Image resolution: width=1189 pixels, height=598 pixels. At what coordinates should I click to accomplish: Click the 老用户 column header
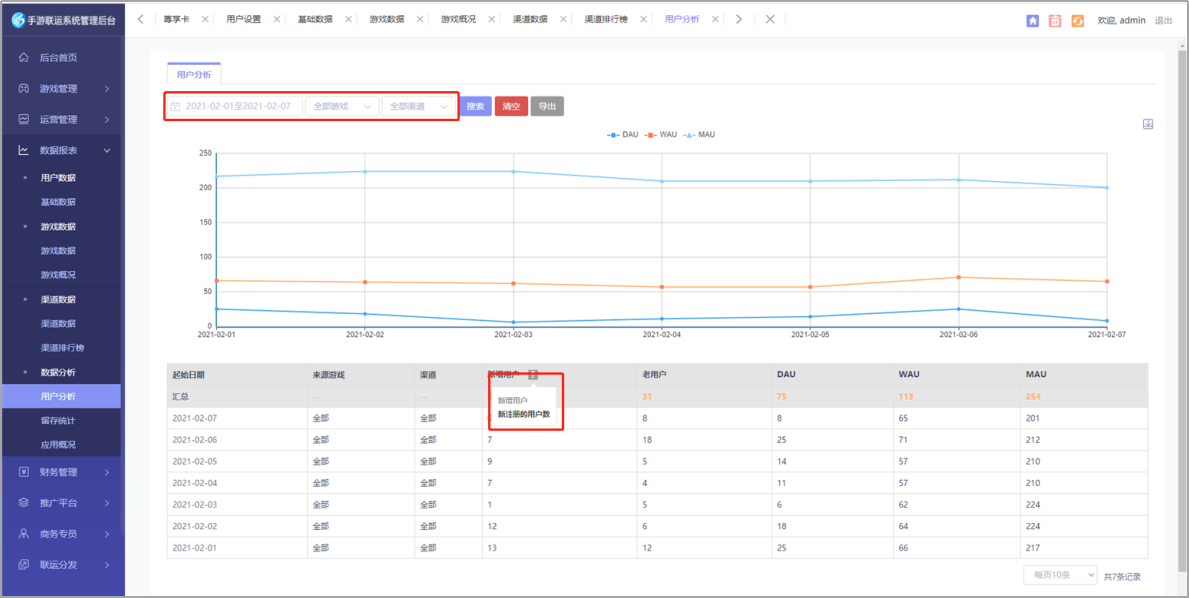(x=655, y=374)
